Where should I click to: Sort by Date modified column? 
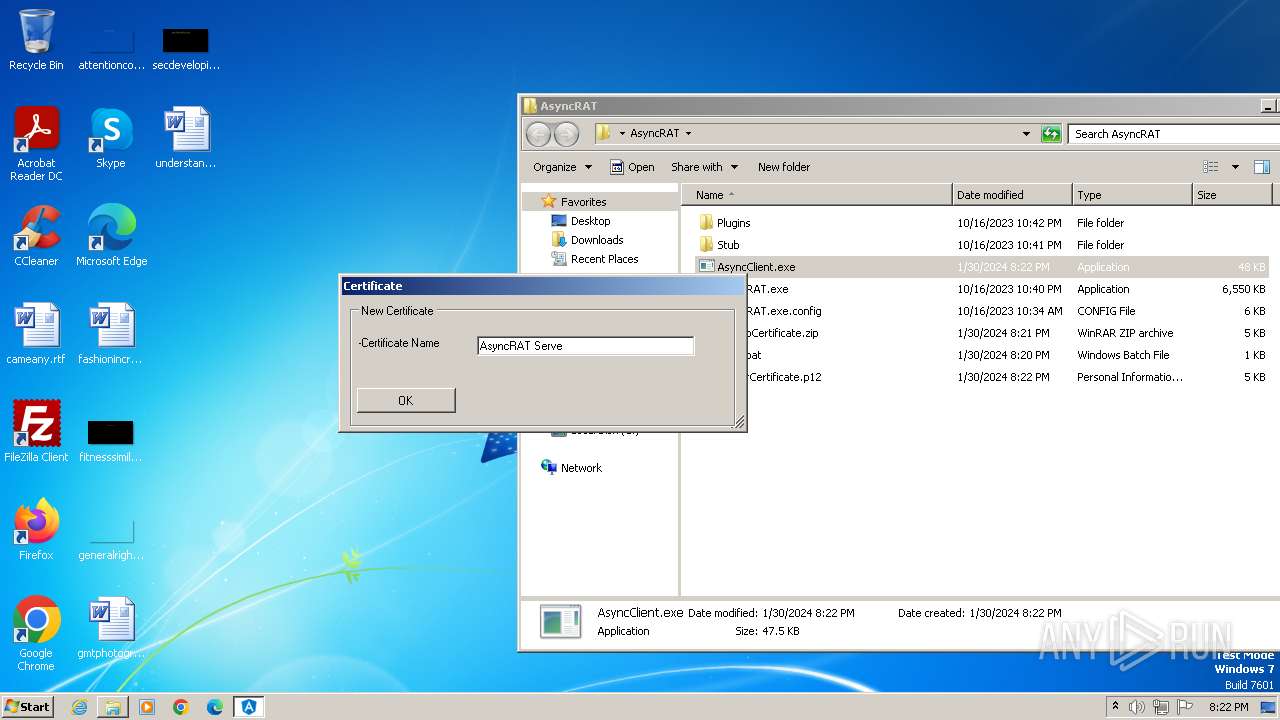[x=1013, y=195]
